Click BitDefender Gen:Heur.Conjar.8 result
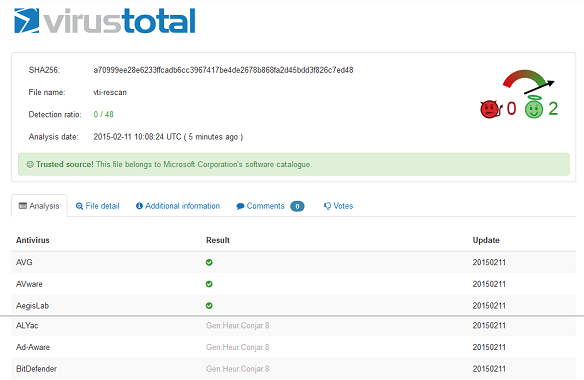The height and width of the screenshot is (380, 584). click(x=238, y=369)
